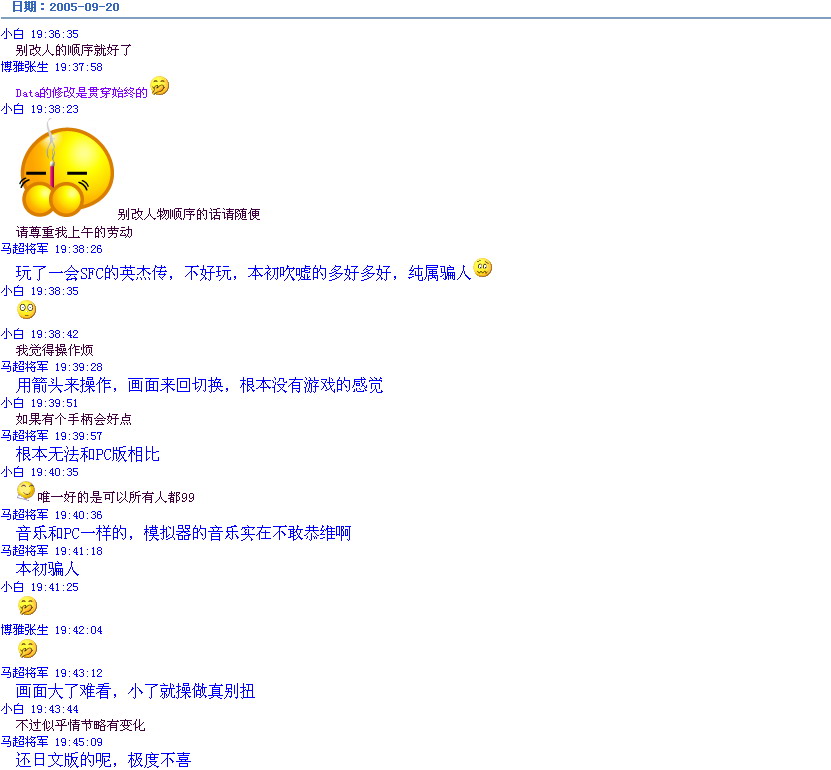Click the dizzy emoji after '纯属骗人'

(483, 268)
